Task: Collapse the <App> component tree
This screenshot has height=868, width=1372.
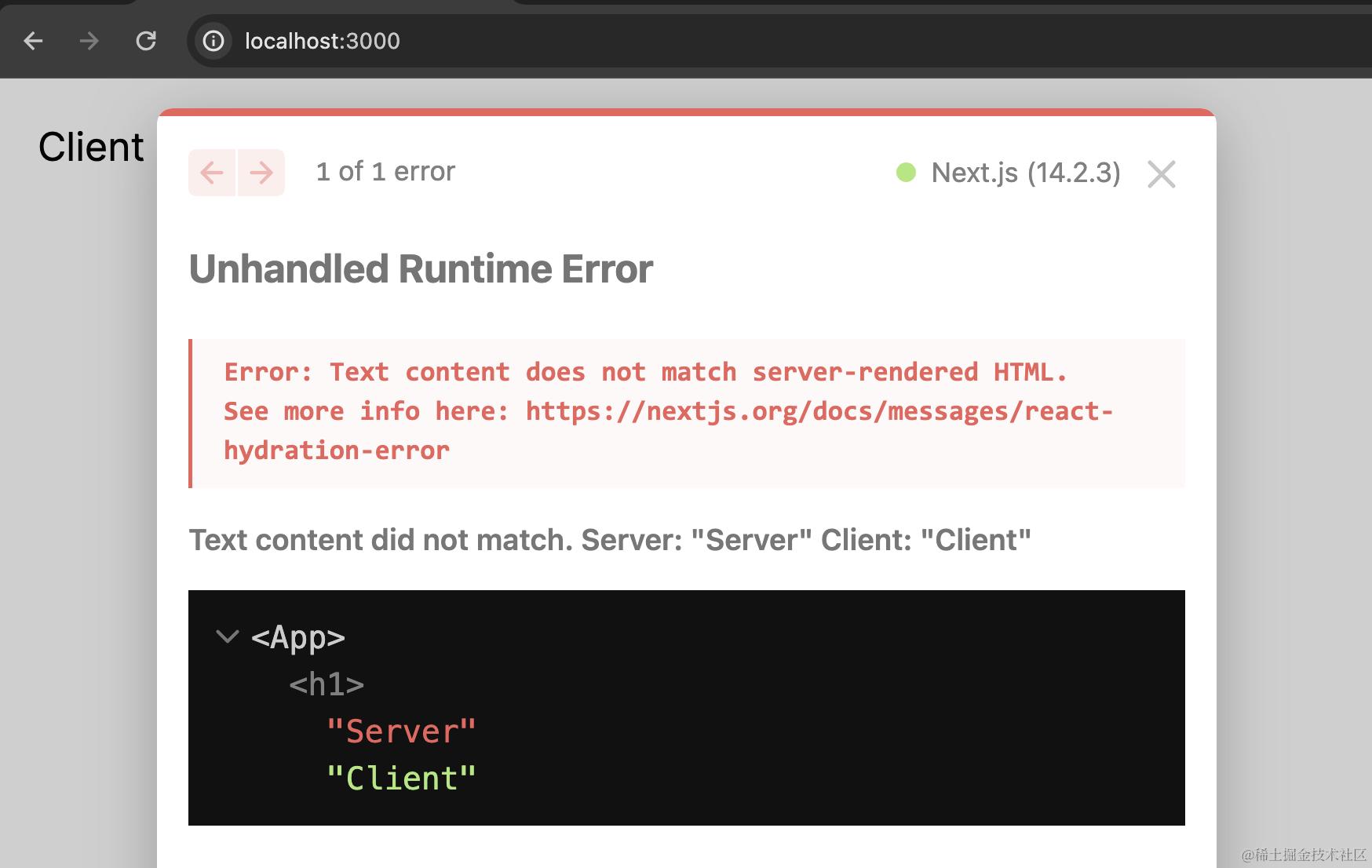Action: tap(228, 637)
